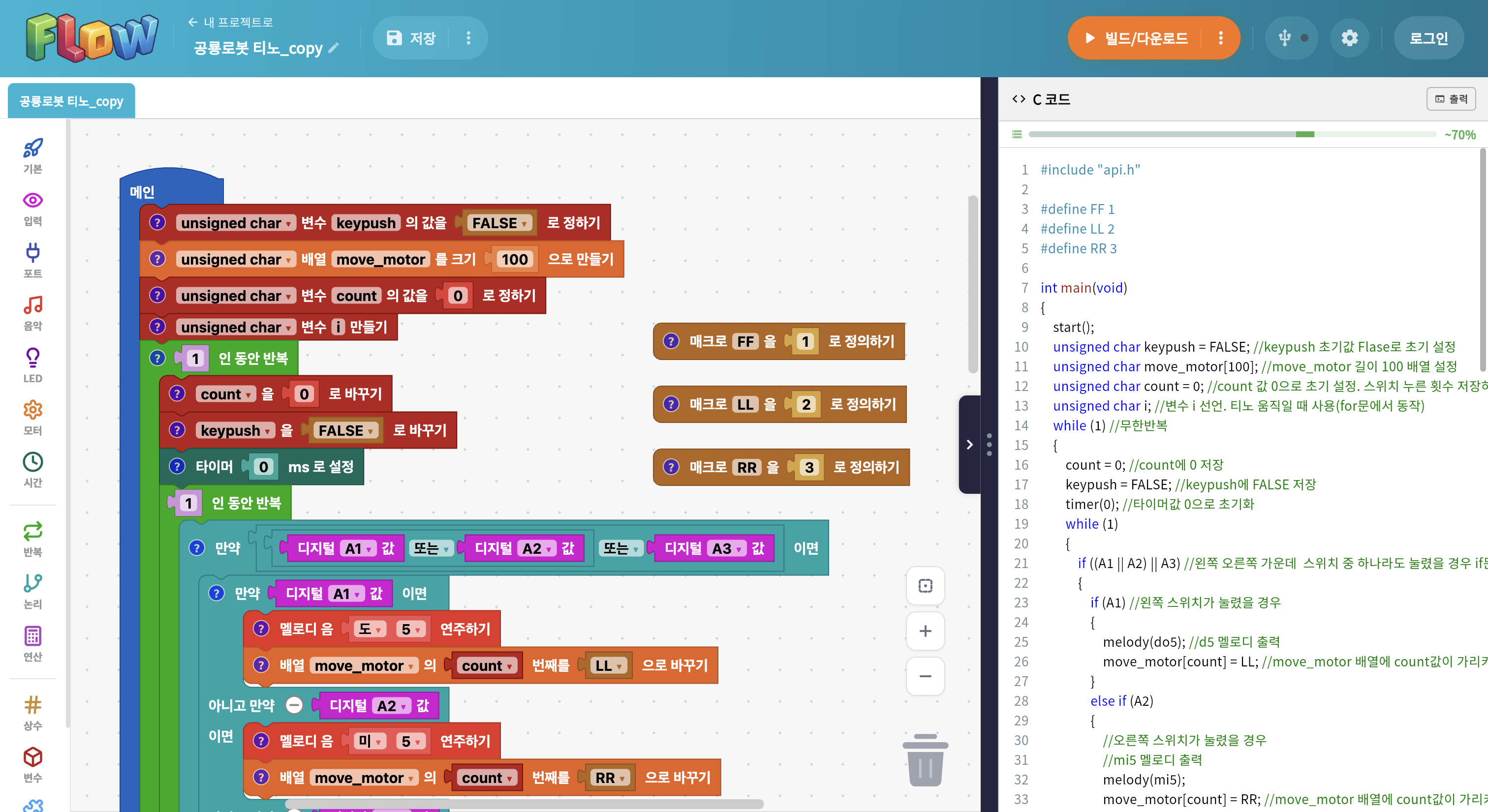The height and width of the screenshot is (812, 1488).
Task: Open the 변수 block category
Action: [33, 766]
